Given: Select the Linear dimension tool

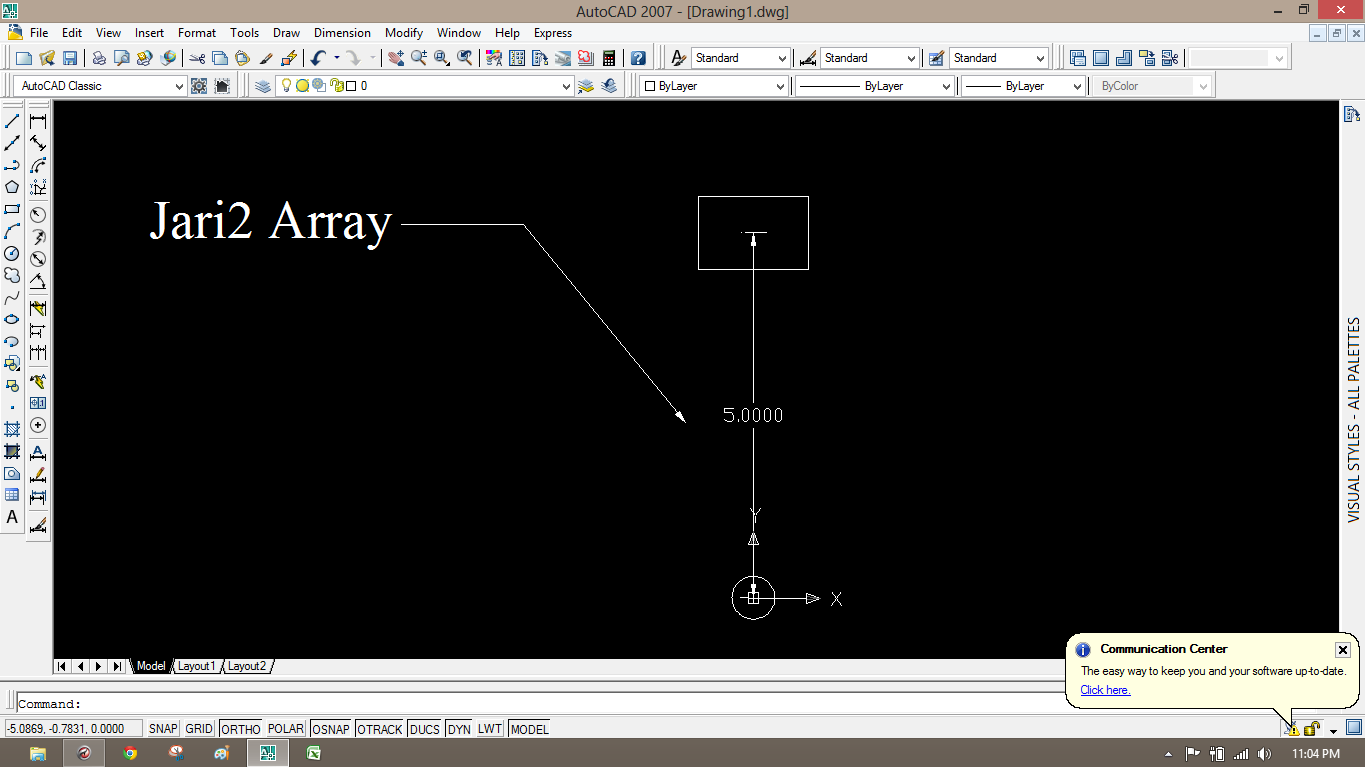Looking at the screenshot, I should (38, 121).
